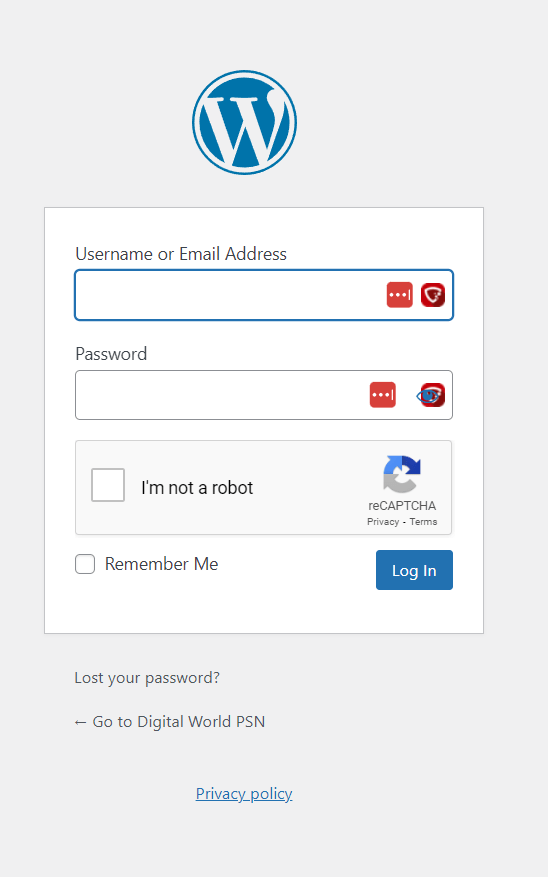Click "Lost your password?" link
Screen dimensions: 548x877
147,678
